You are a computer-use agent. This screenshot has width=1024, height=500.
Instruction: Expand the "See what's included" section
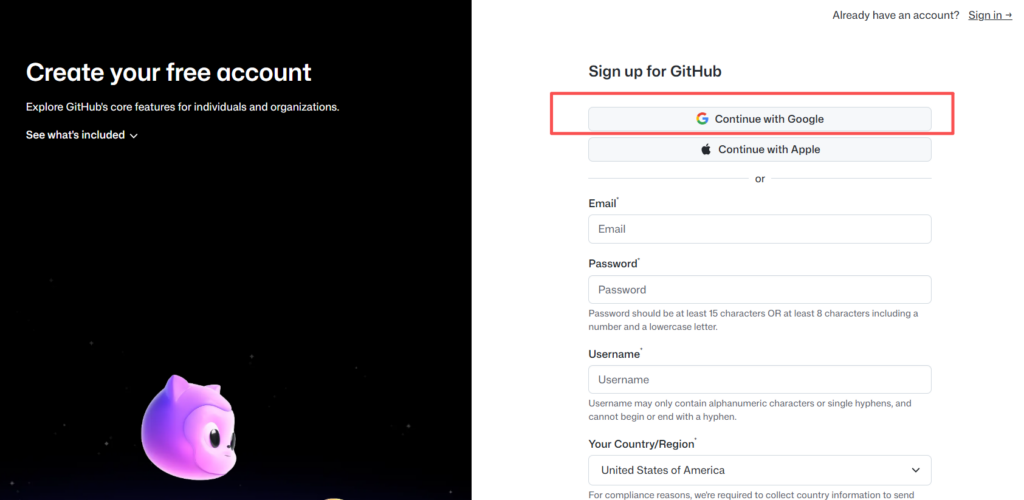coord(76,135)
